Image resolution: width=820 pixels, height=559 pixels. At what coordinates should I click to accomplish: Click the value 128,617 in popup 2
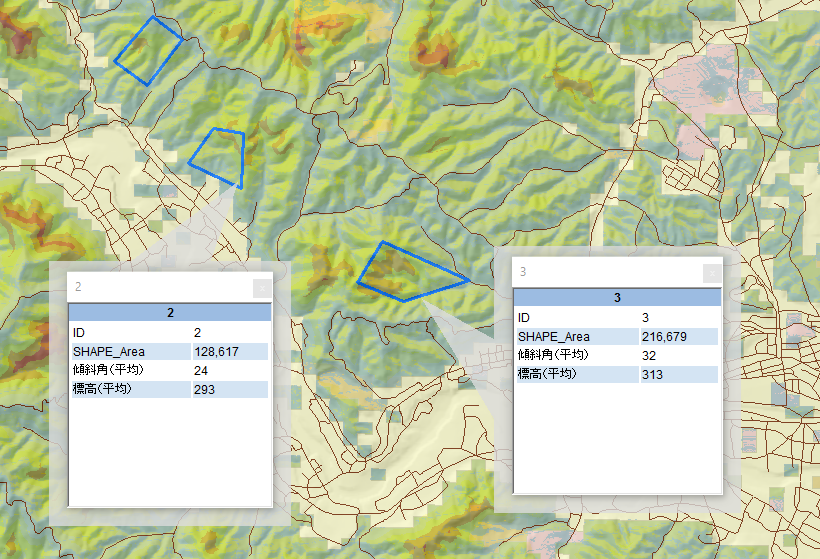(x=216, y=351)
